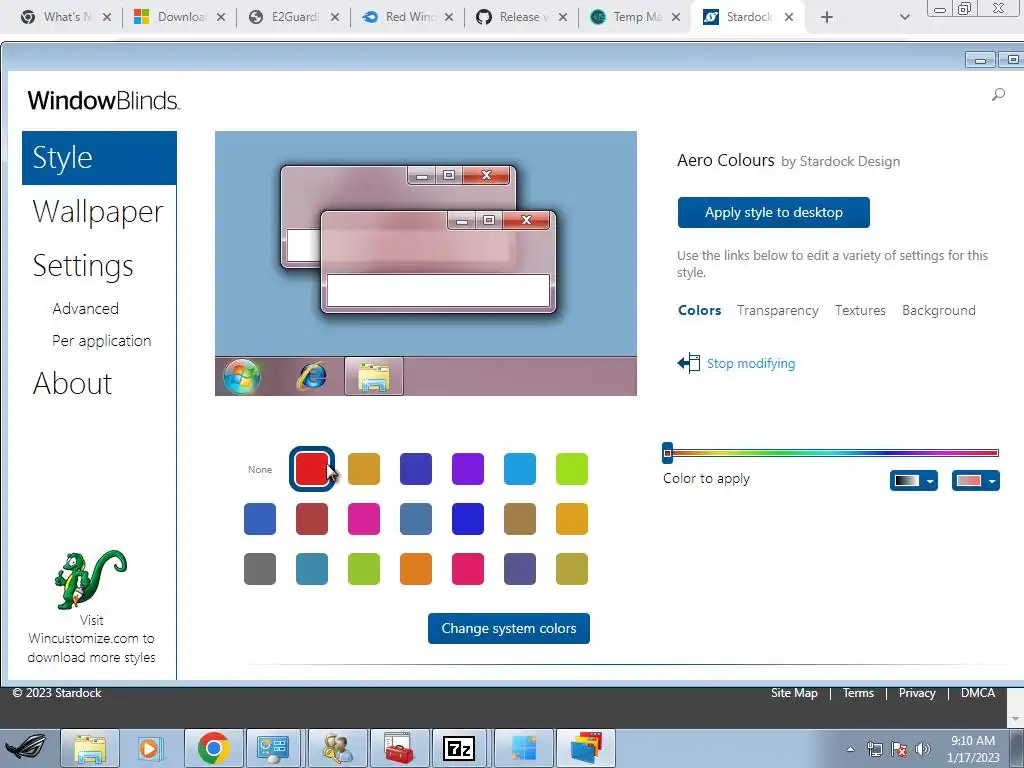Close the Temp Mail browser tab
The width and height of the screenshot is (1024, 768).
[676, 17]
